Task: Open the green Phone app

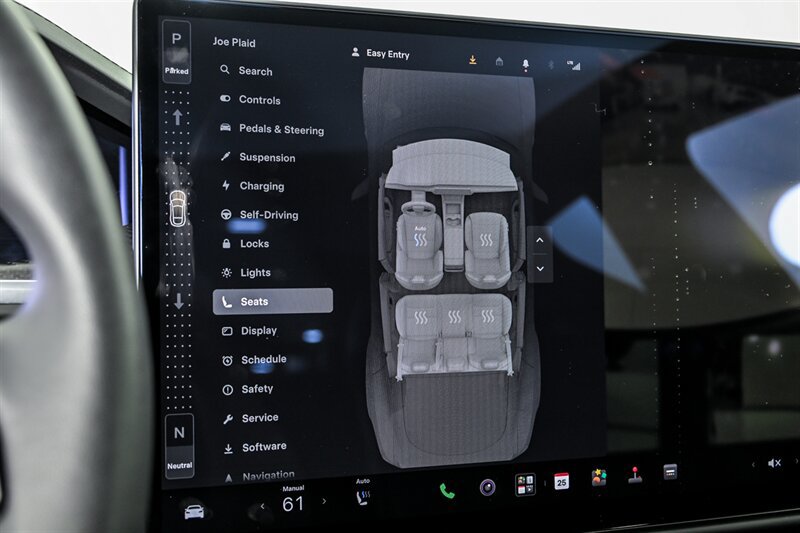Action: 447,491
